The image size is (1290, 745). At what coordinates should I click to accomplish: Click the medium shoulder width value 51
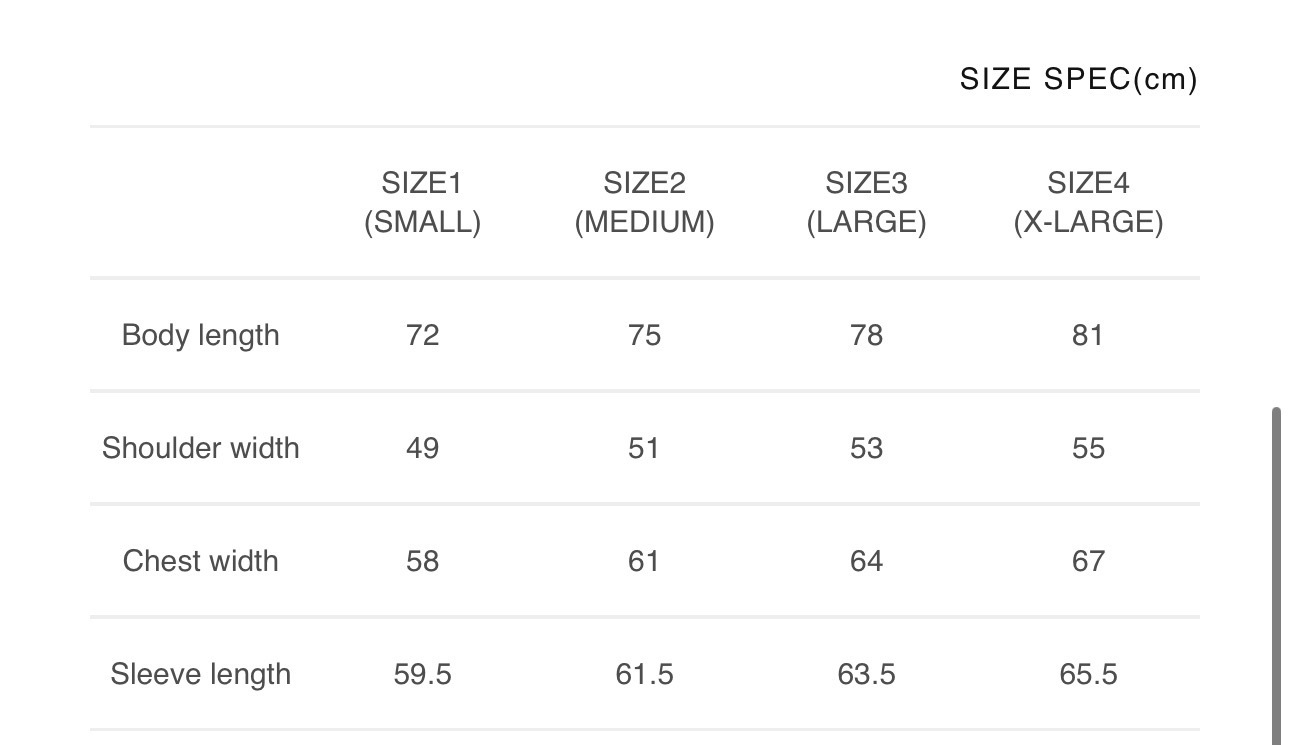[x=644, y=448]
